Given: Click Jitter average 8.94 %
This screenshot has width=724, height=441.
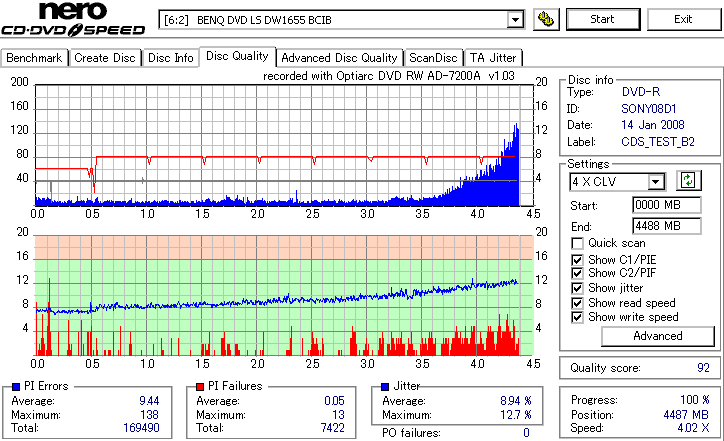Looking at the screenshot, I should pos(516,401).
